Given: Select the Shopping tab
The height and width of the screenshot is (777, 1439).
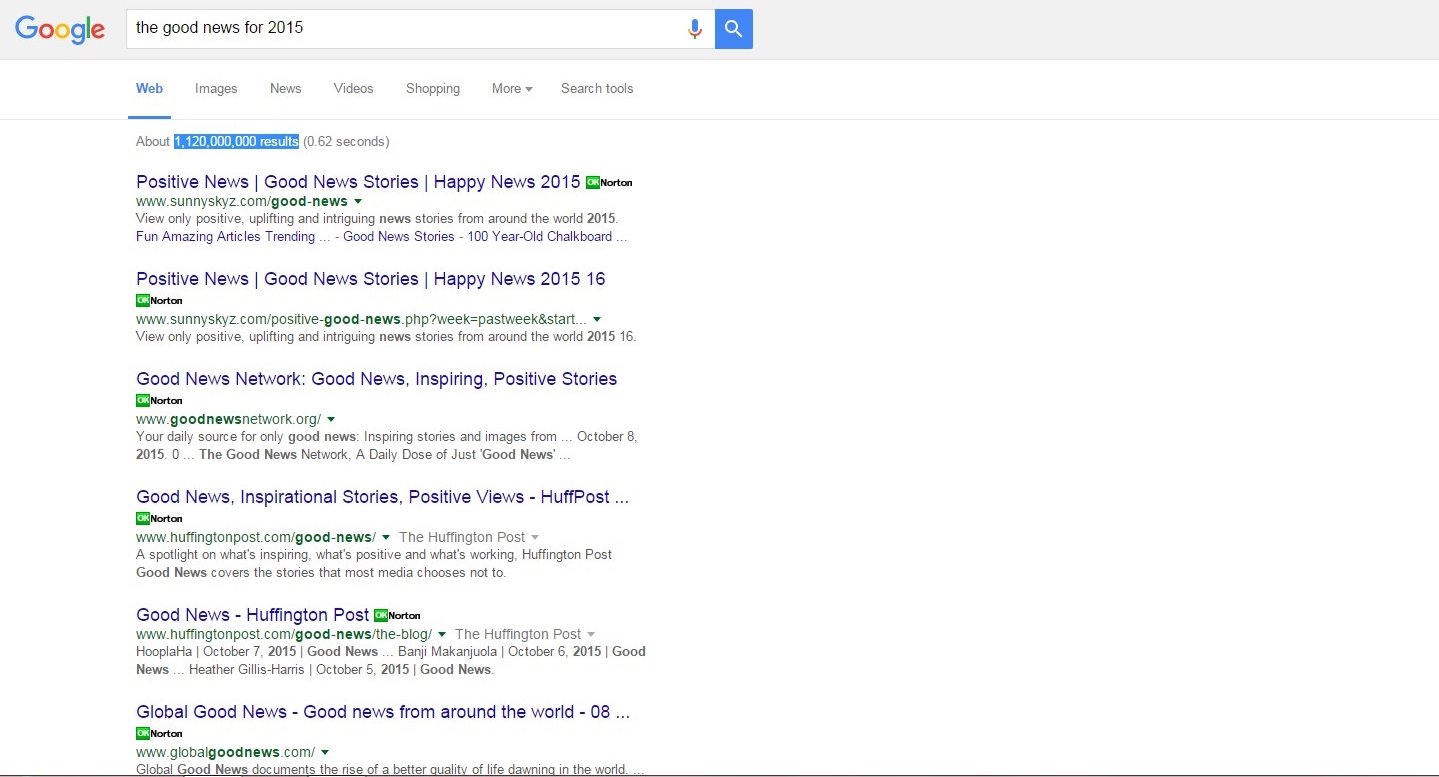Looking at the screenshot, I should click(x=433, y=89).
